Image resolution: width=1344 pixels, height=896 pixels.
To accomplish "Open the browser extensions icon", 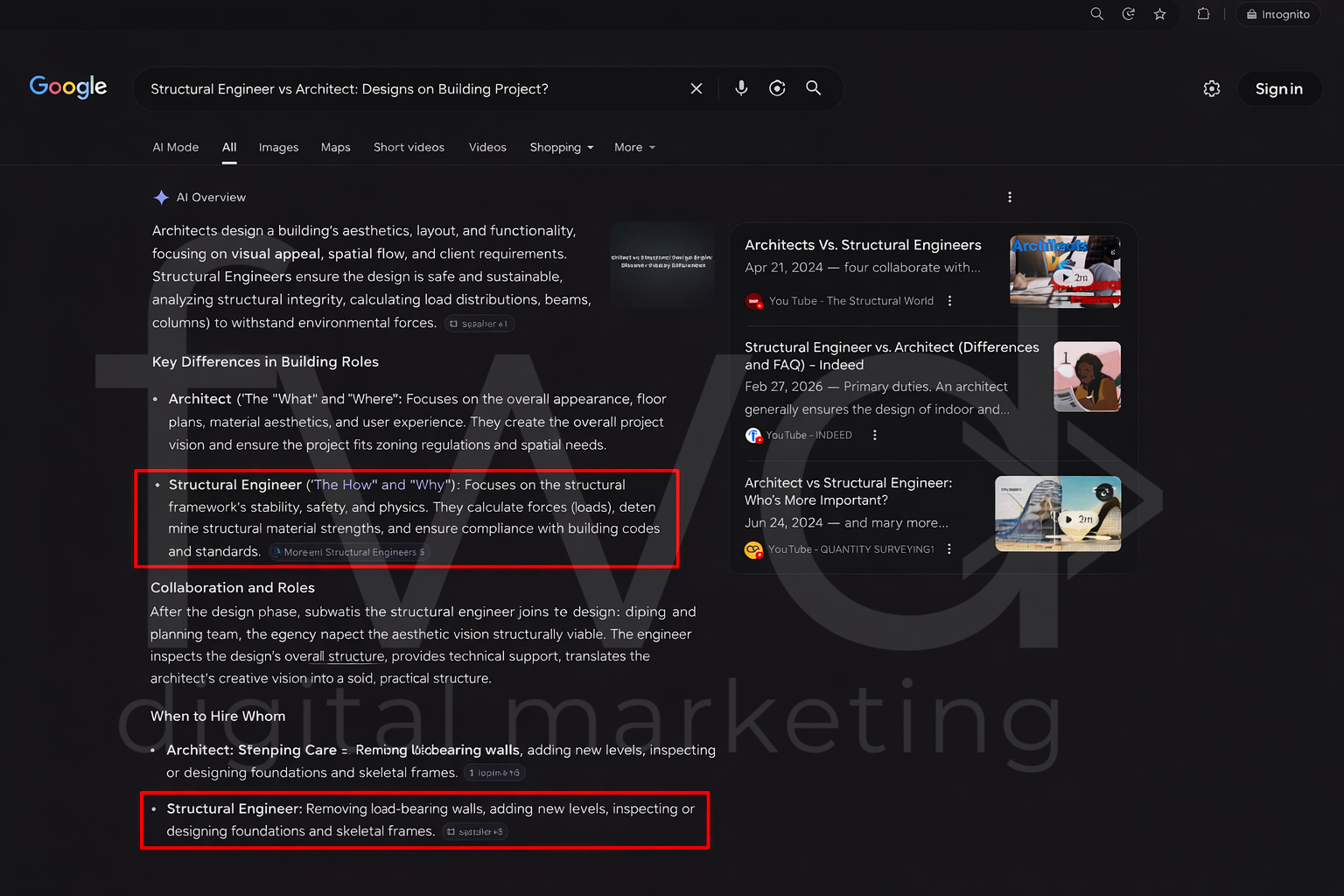I will click(1204, 14).
